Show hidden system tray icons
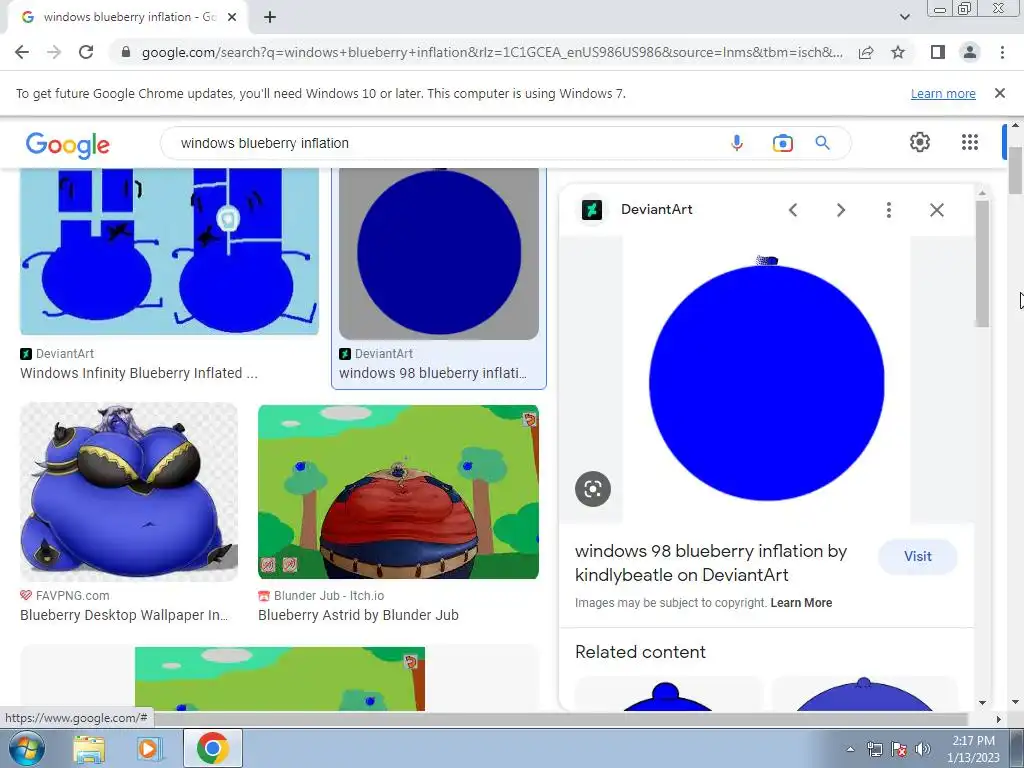Image resolution: width=1024 pixels, height=768 pixels. coord(850,749)
